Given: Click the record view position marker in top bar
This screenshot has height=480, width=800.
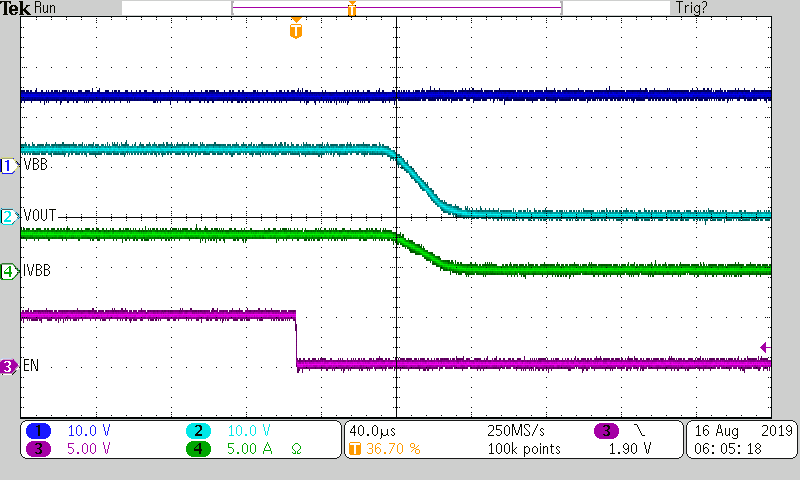Looking at the screenshot, I should point(352,8).
